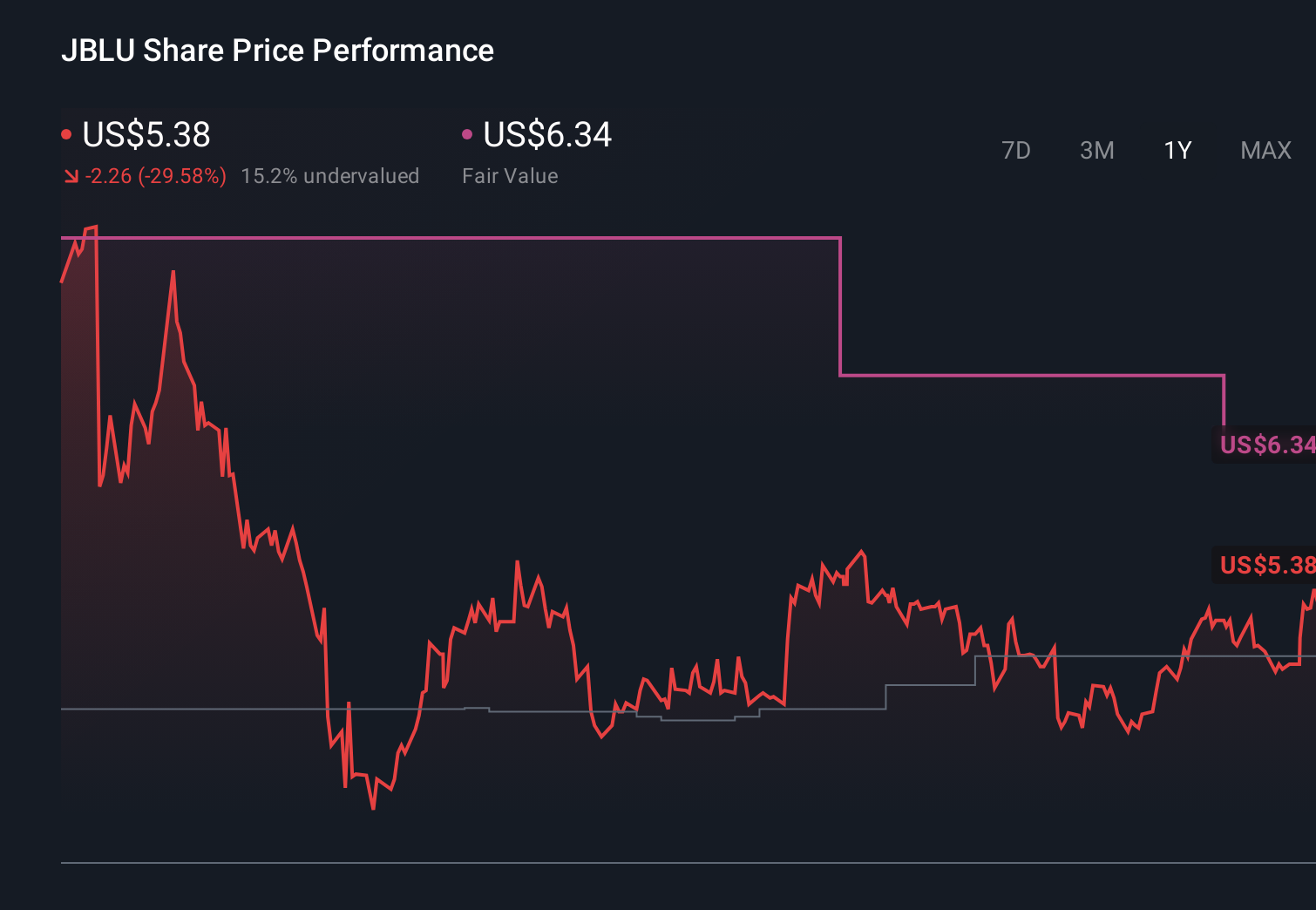The height and width of the screenshot is (910, 1316).
Task: Switch to the 7D time range
Action: tap(1016, 150)
